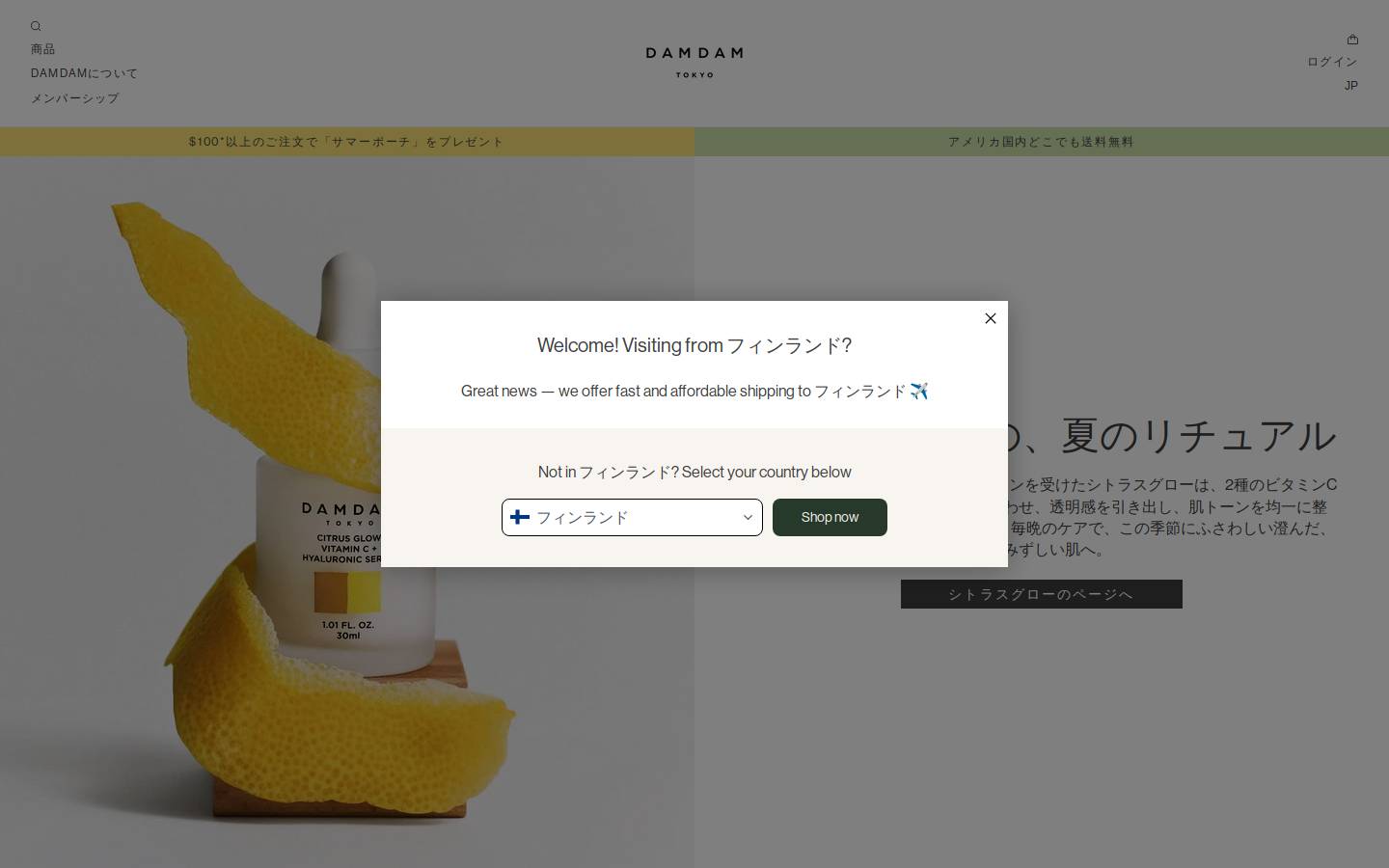Click the 送料無料 shipping banner

click(1042, 142)
